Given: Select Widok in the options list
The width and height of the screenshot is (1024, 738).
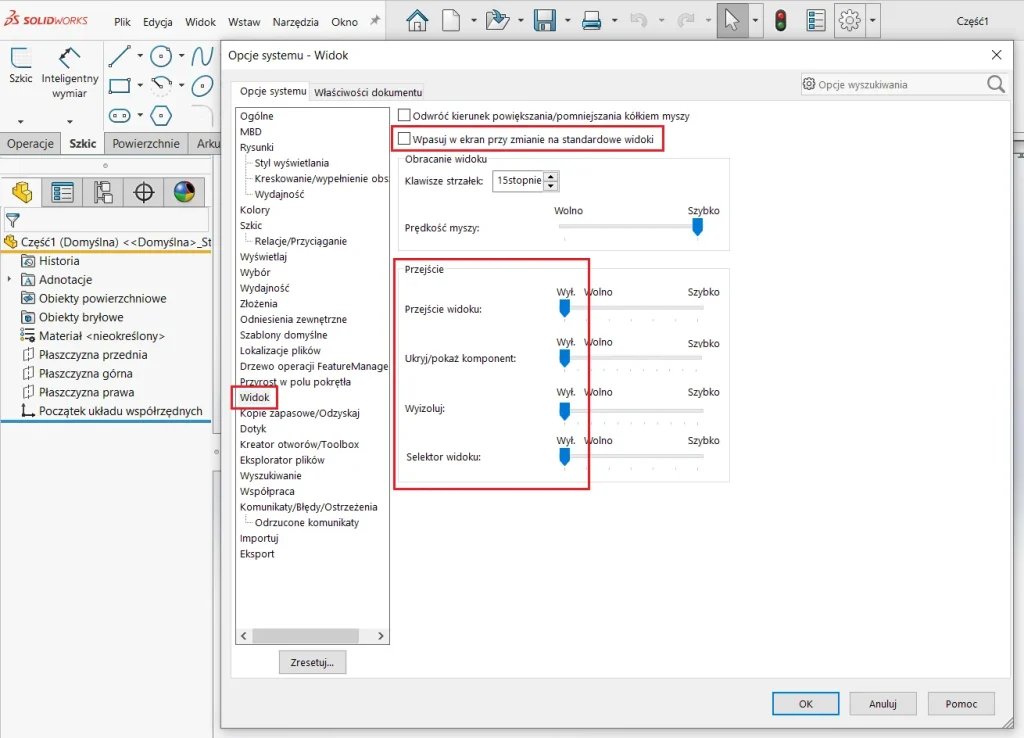Looking at the screenshot, I should click(x=254, y=397).
